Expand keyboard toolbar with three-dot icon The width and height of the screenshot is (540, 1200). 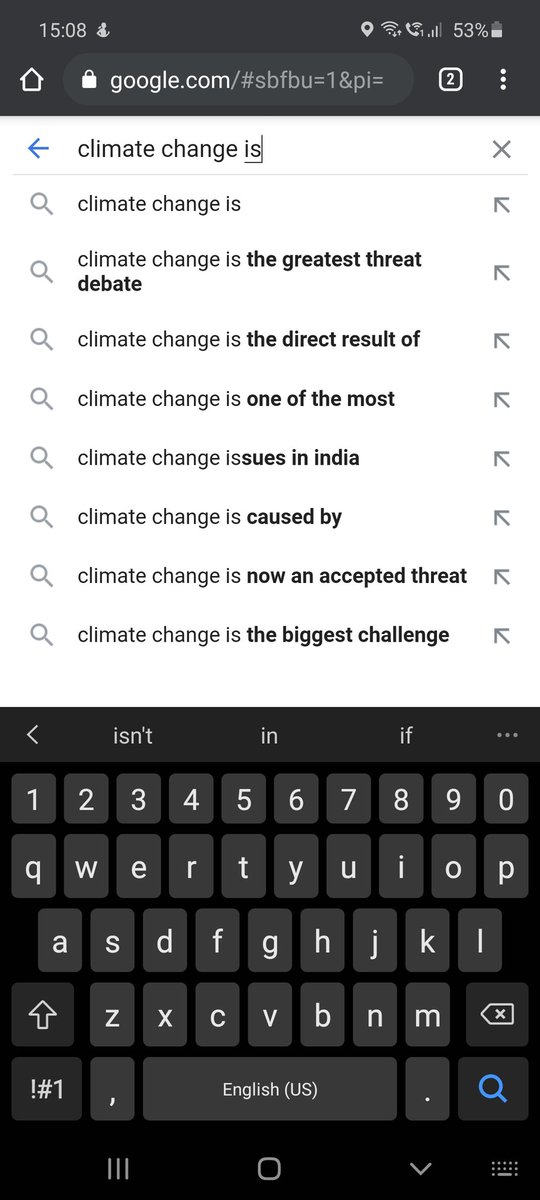(508, 736)
